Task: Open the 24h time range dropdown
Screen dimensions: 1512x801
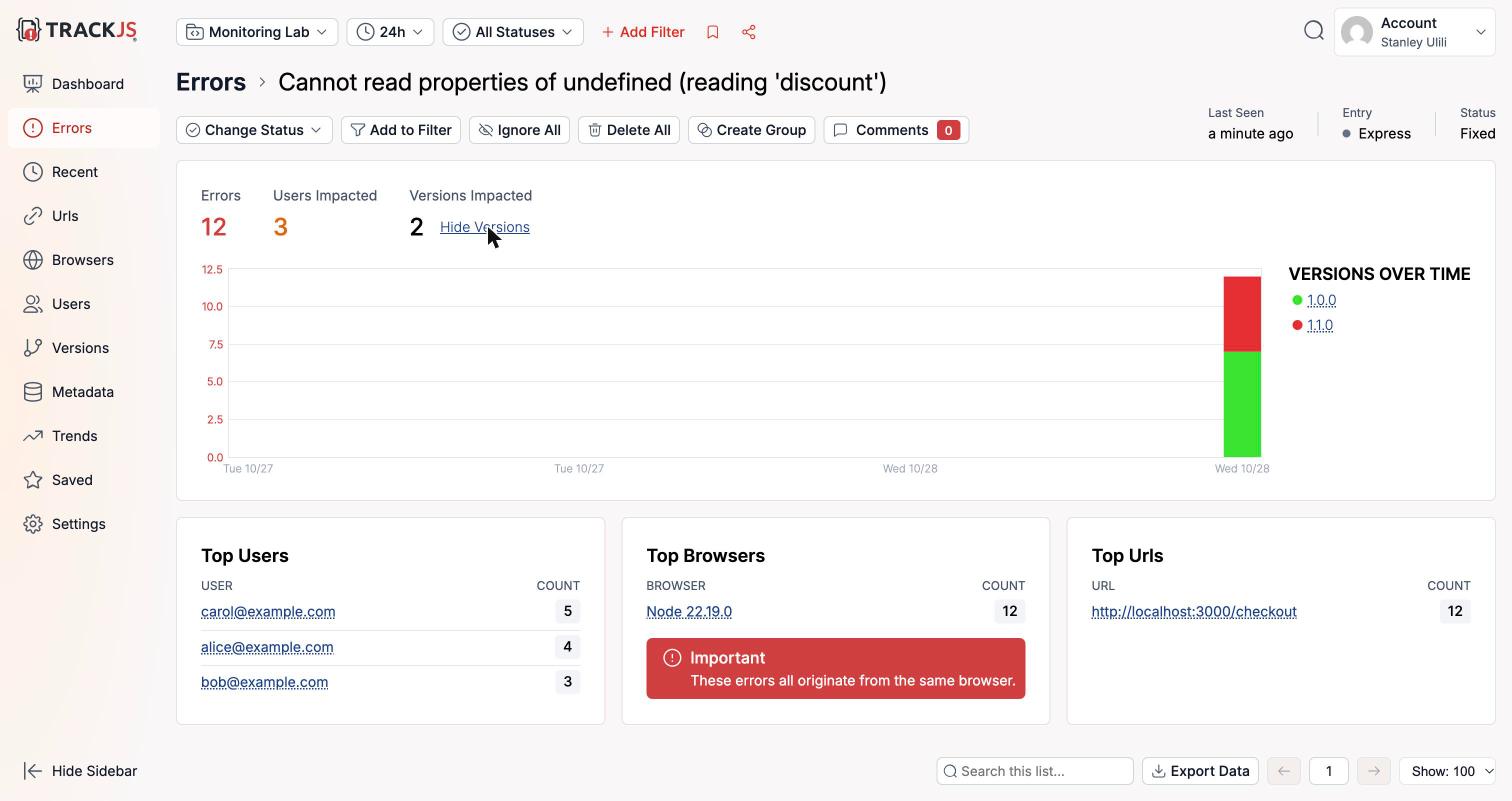Action: [x=390, y=32]
